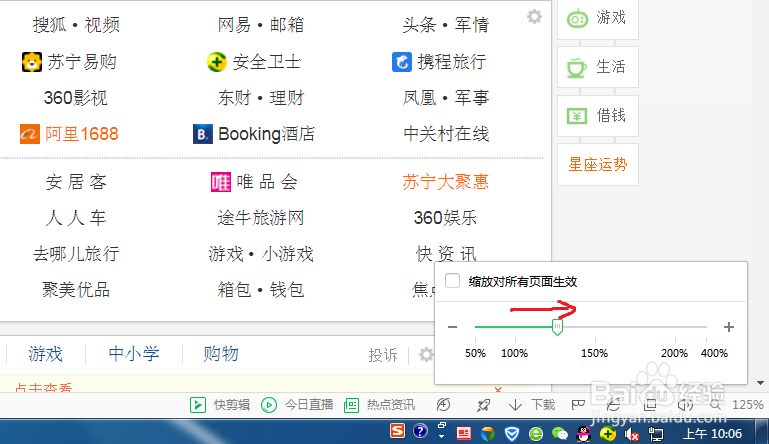Toggle page sound with the speaker icon
The image size is (769, 444).
pyautogui.click(x=685, y=405)
